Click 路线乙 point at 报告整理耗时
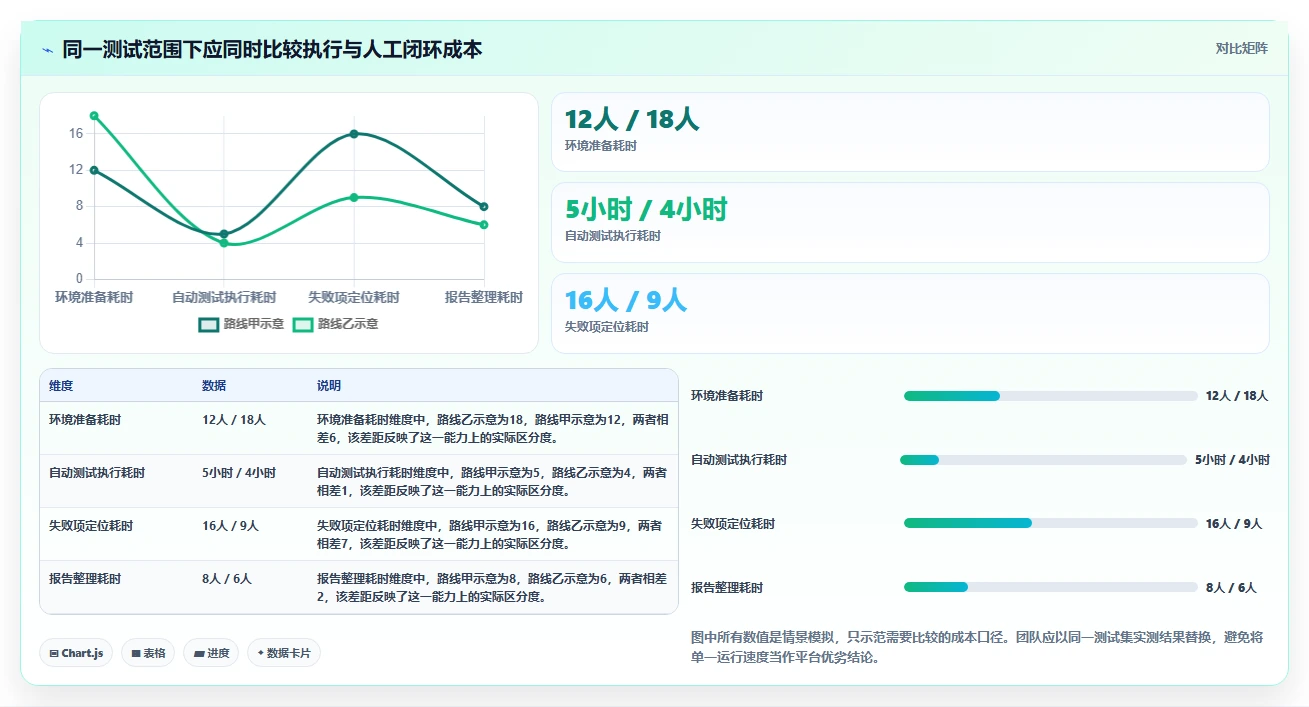This screenshot has width=1309, height=707. point(484,225)
